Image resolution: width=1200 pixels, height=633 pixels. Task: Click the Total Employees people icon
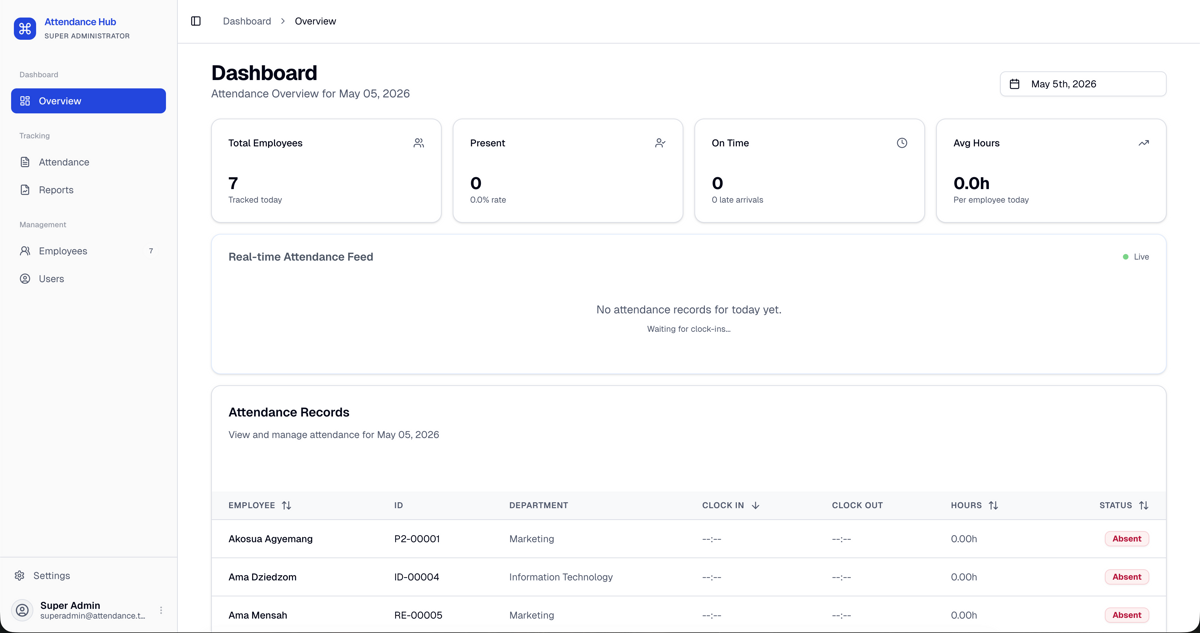(x=418, y=143)
